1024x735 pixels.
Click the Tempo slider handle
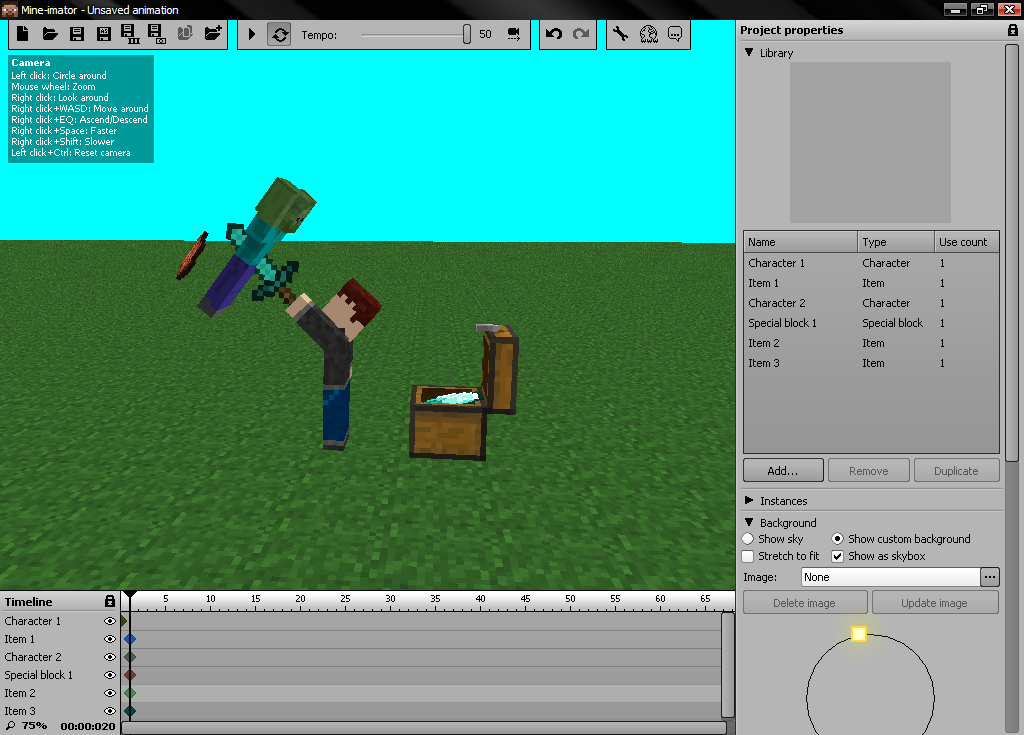467,34
